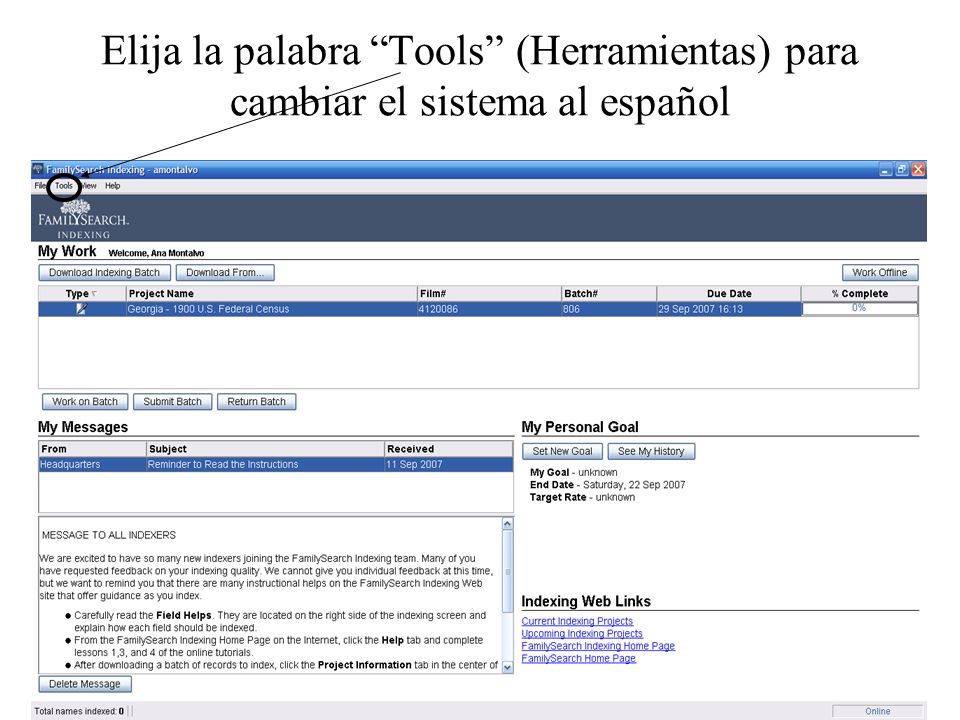This screenshot has height=720, width=960.
Task: Sort batches by Type column header
Action: pos(82,294)
